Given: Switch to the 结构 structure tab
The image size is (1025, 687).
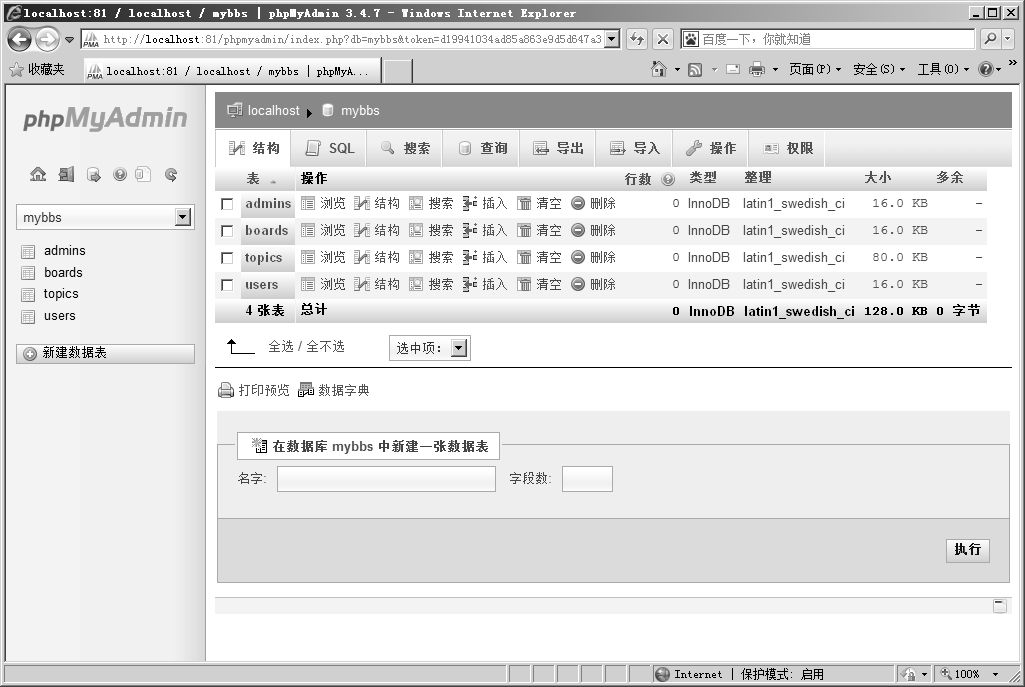Looking at the screenshot, I should point(254,148).
